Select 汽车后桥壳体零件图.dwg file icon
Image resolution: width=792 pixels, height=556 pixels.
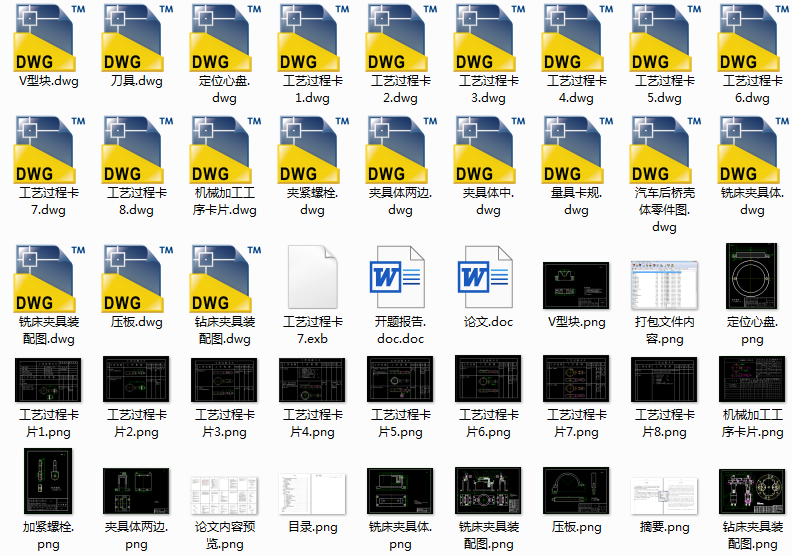click(664, 150)
